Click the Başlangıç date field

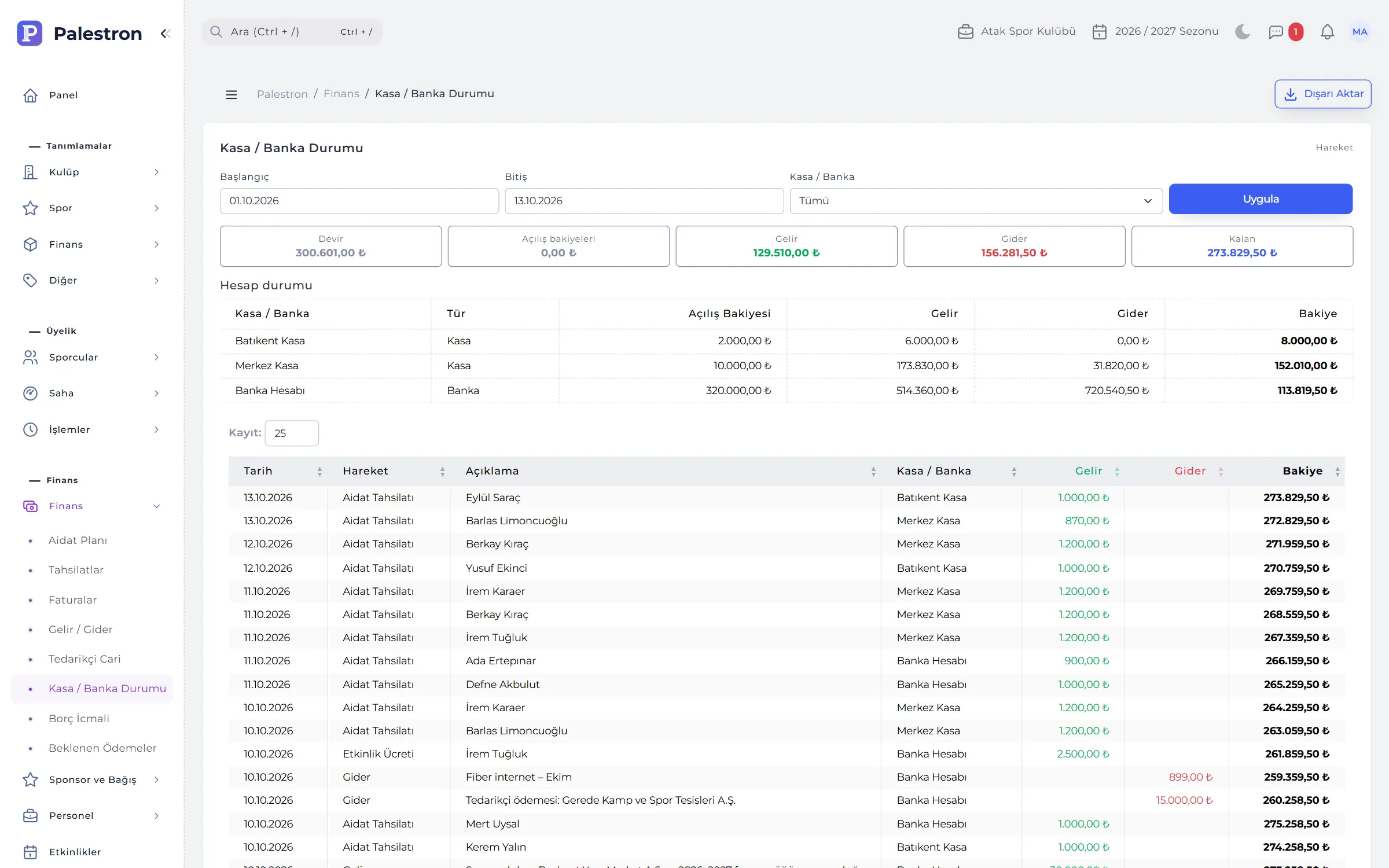359,201
